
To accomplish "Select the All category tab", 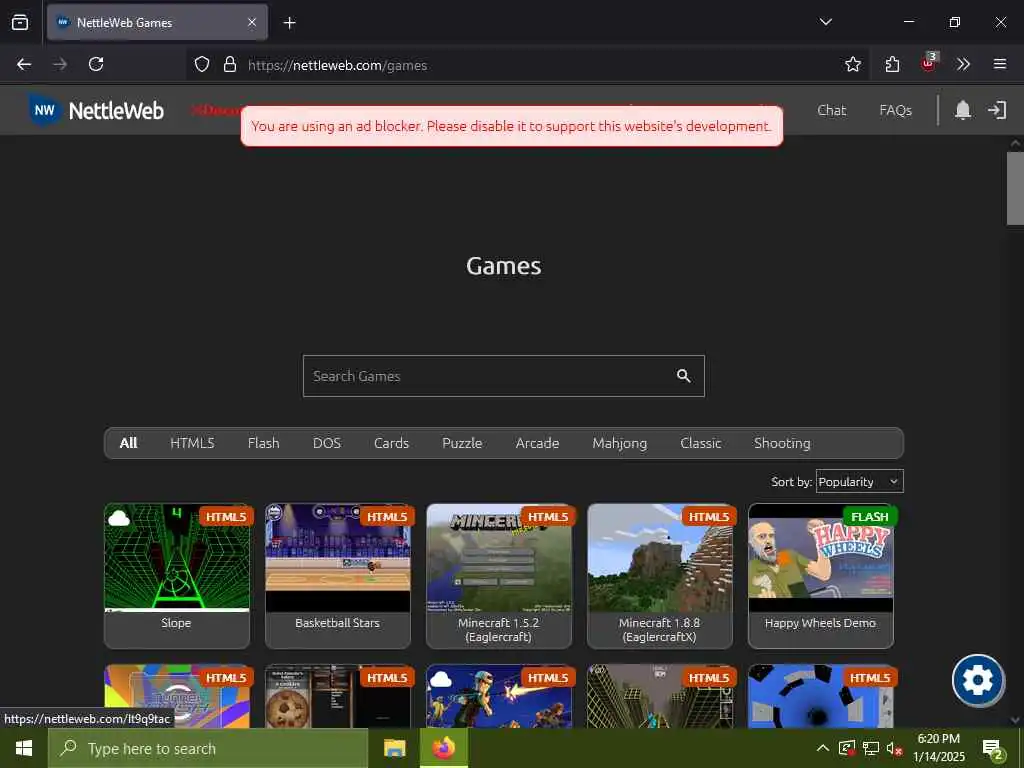I will (x=128, y=443).
